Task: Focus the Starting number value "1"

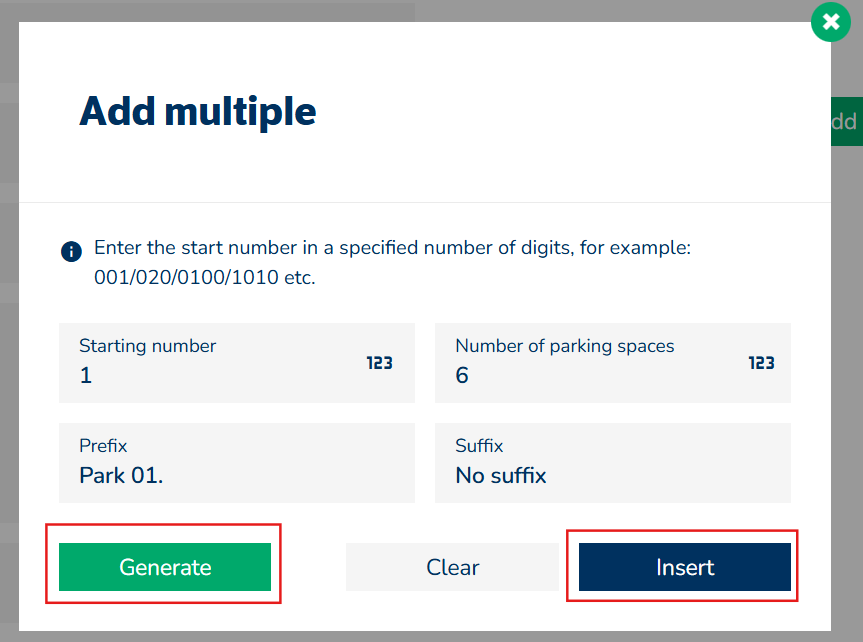Action: click(x=86, y=376)
